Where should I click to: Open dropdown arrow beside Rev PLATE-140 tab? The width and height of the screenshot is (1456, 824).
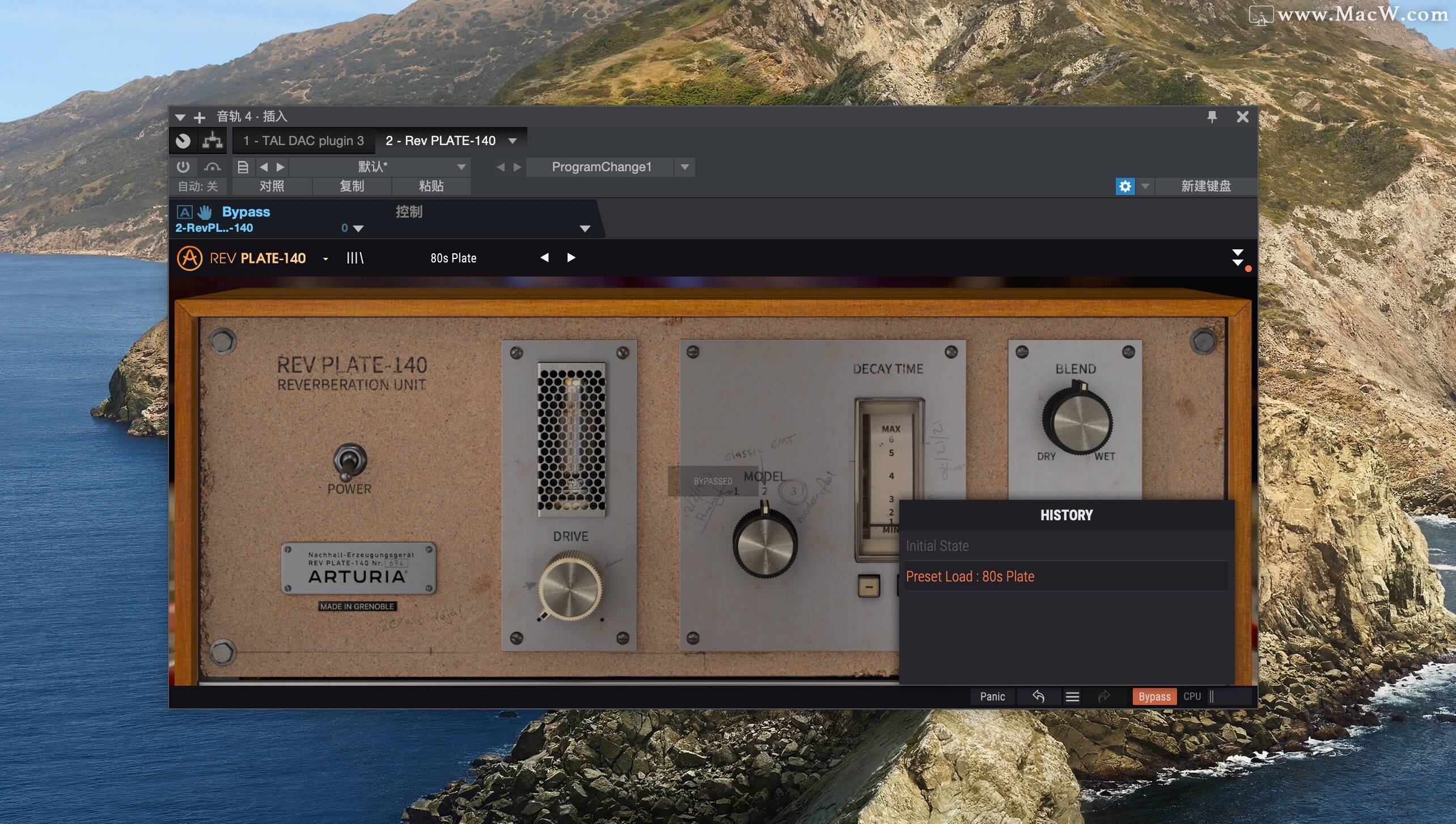coord(513,141)
